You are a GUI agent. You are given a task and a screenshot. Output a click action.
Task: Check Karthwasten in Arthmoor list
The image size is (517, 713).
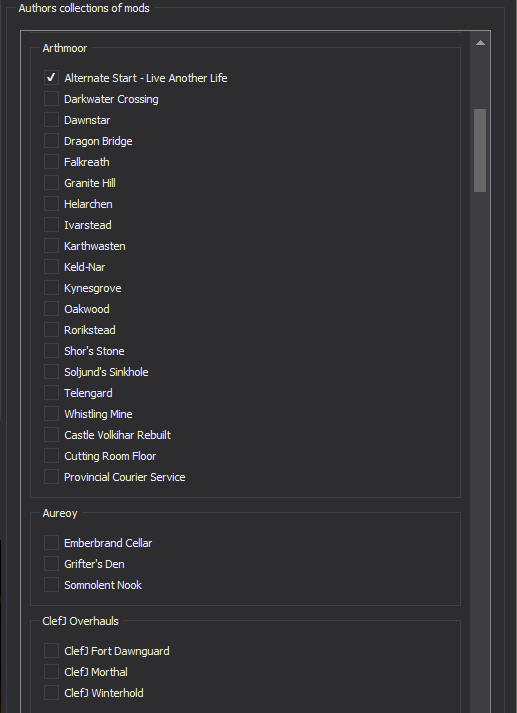coord(51,246)
